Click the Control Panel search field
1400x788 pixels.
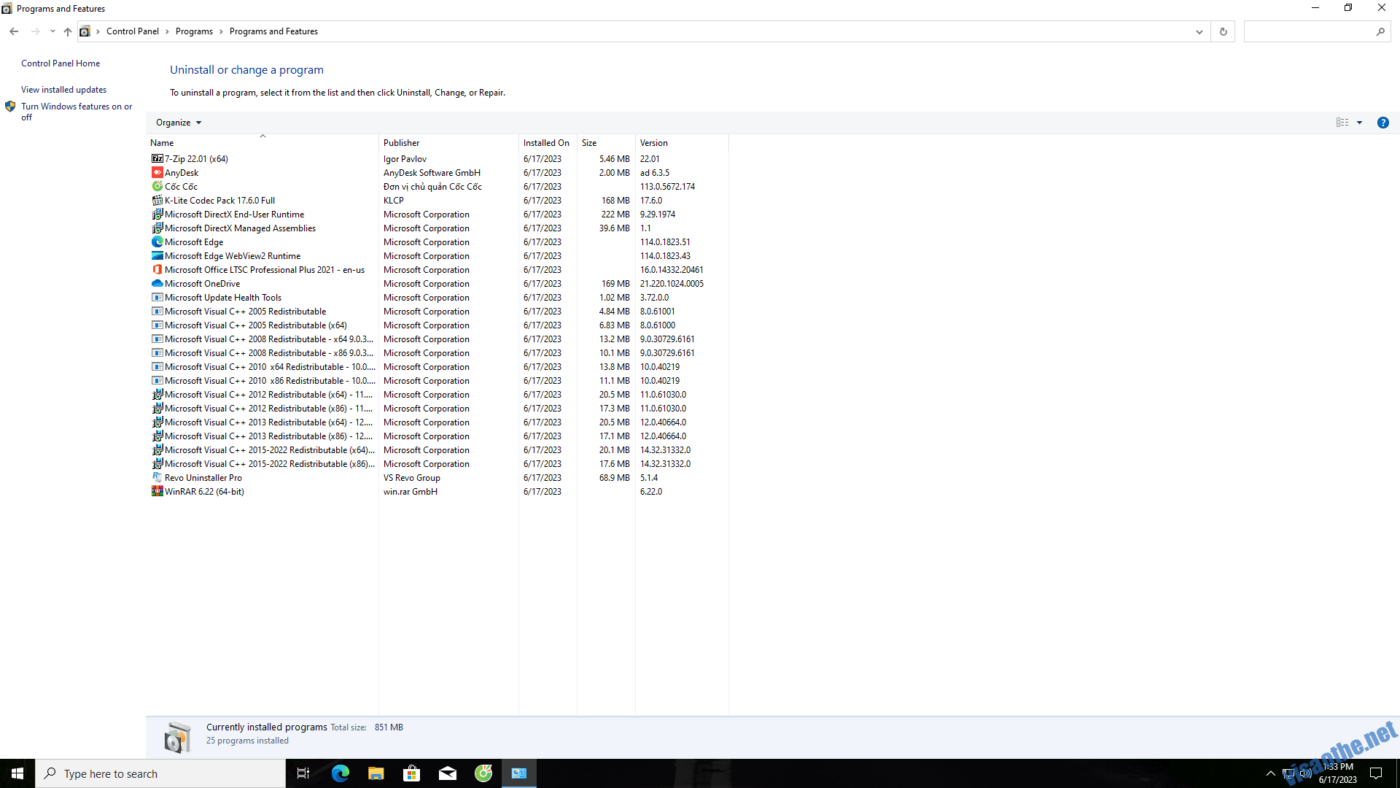click(x=1317, y=32)
